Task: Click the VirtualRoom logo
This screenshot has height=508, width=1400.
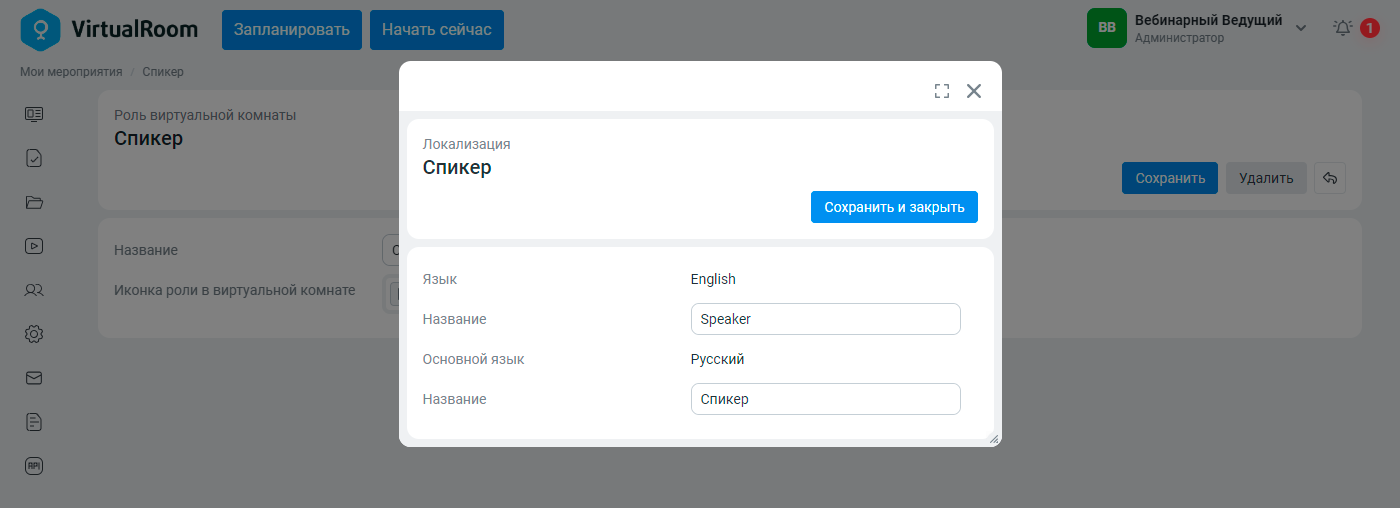Action: [x=109, y=29]
